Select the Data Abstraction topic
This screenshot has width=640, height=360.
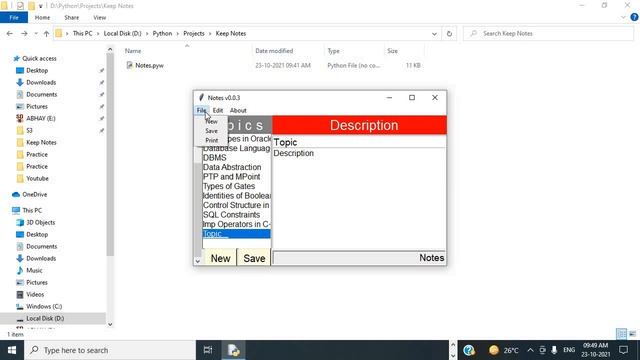236,167
